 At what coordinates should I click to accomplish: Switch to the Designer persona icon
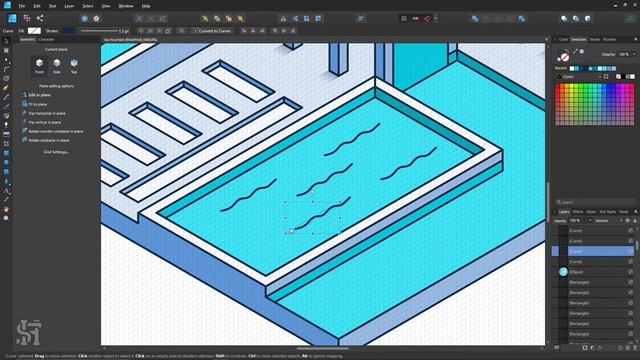point(12,18)
